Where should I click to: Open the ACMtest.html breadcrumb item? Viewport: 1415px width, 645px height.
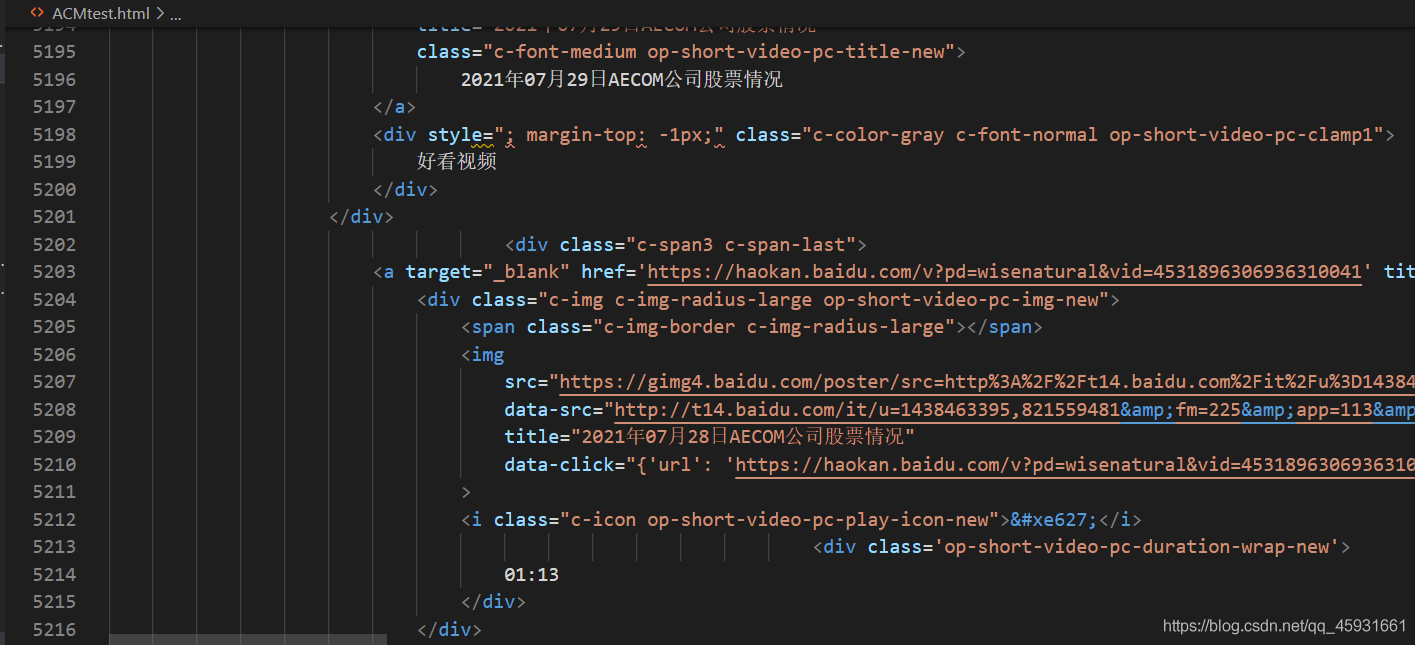(100, 14)
